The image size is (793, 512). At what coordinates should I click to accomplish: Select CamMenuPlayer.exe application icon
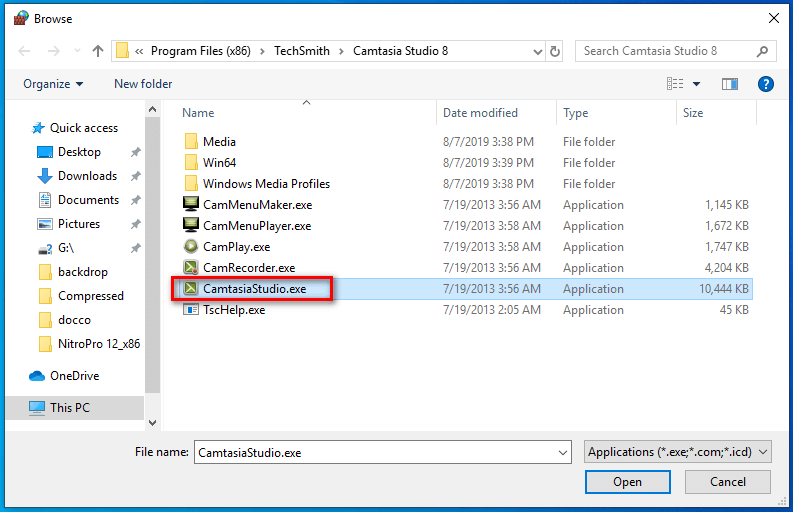191,226
